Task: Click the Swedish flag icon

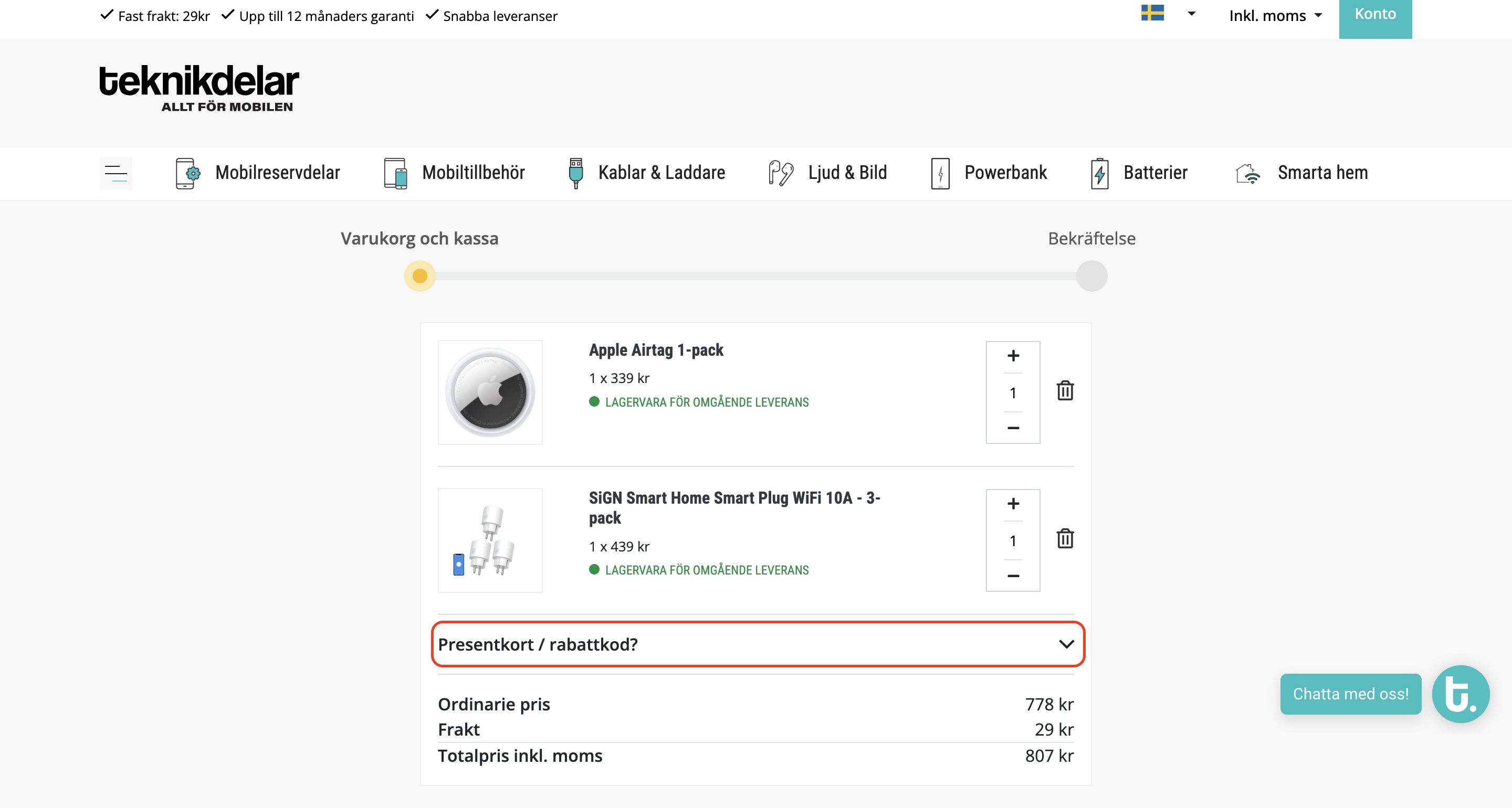Action: point(1152,13)
